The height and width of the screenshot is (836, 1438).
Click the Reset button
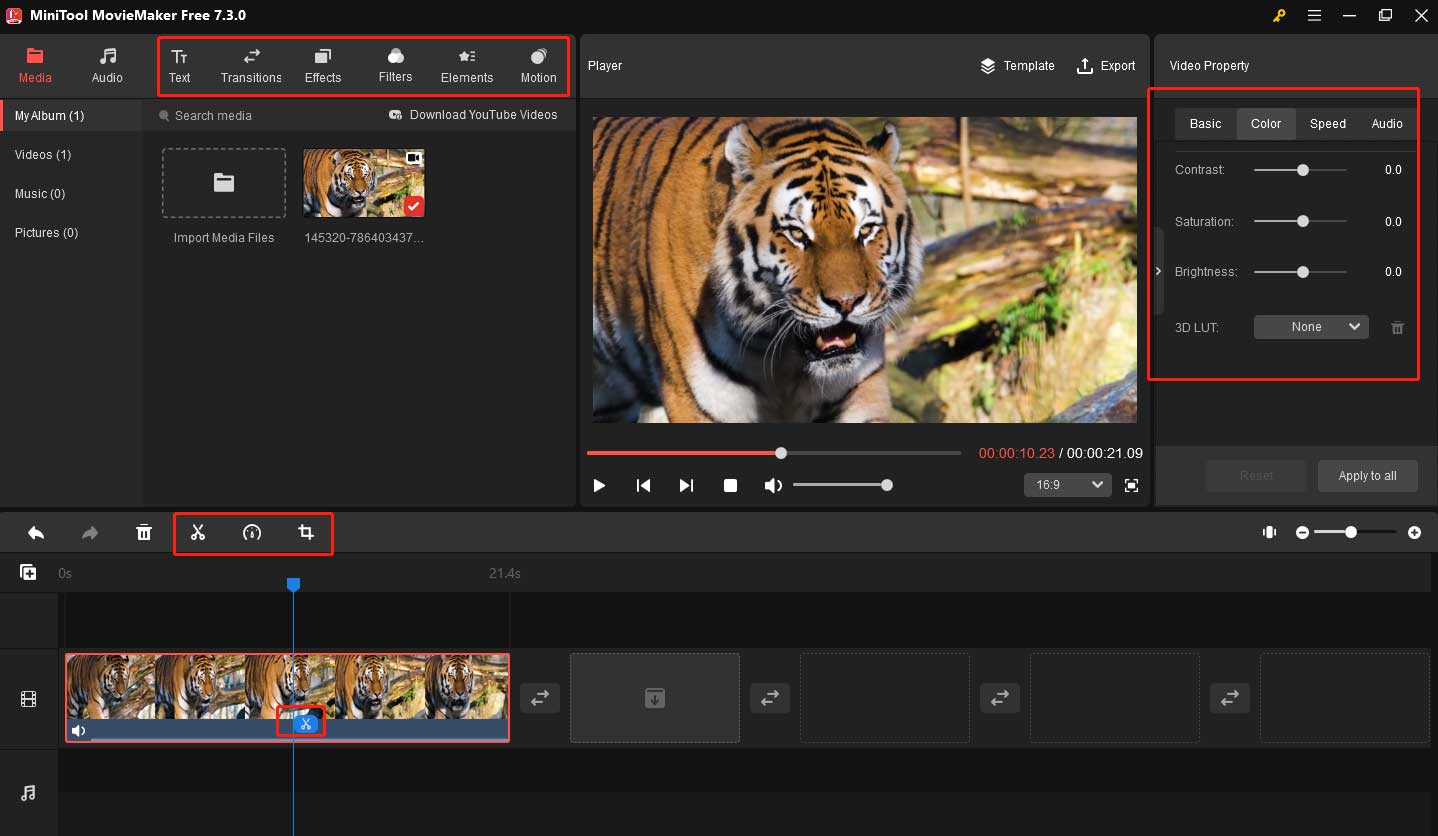(x=1256, y=476)
